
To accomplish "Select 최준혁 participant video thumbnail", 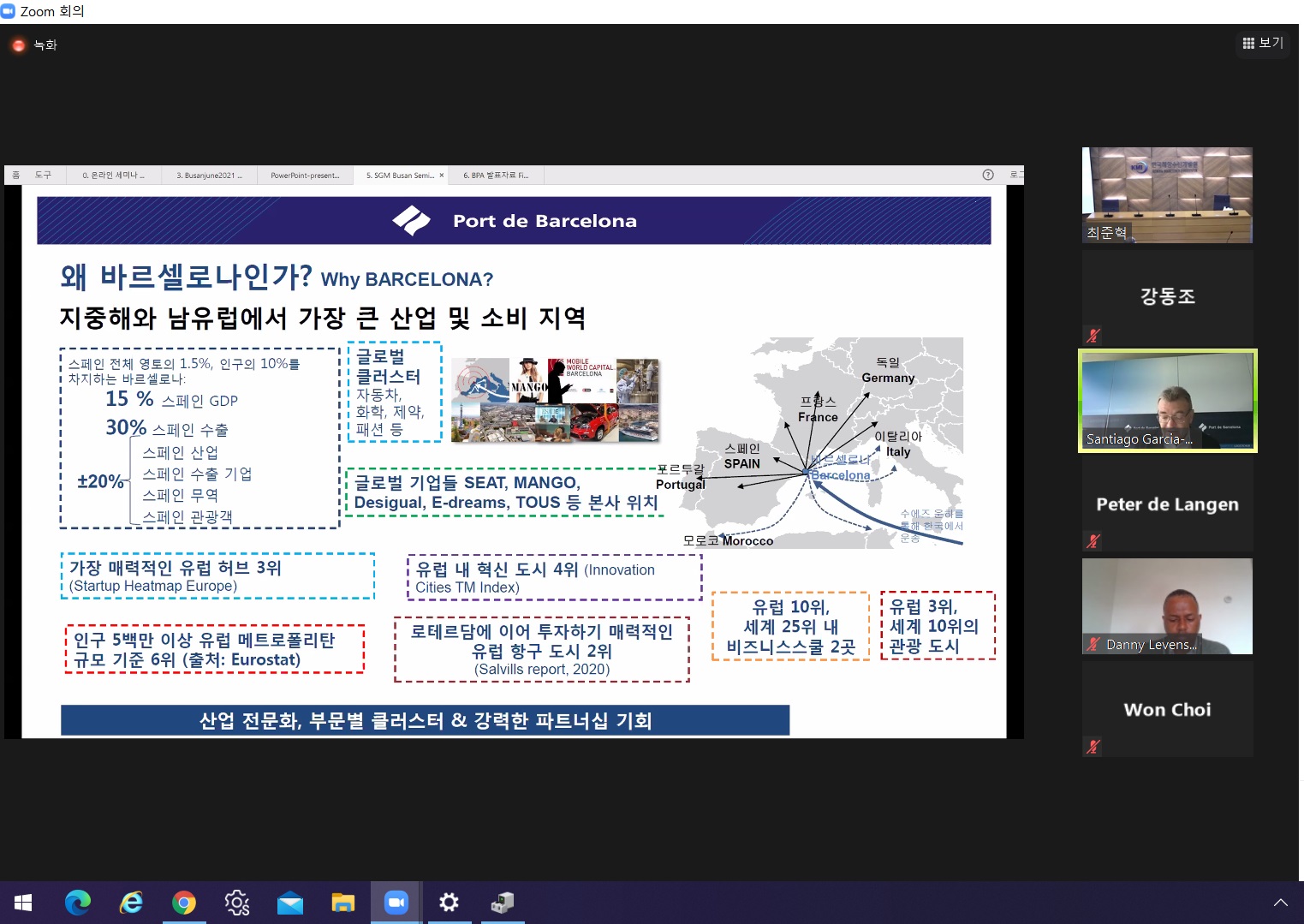I will 1167,195.
